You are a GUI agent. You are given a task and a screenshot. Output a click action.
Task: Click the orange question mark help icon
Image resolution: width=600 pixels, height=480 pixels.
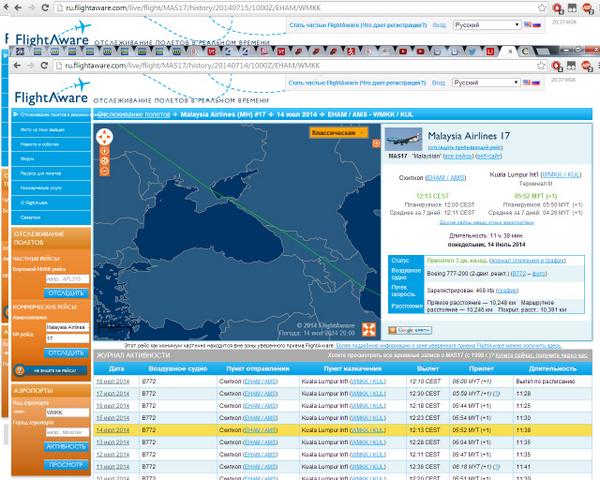click(20, 370)
